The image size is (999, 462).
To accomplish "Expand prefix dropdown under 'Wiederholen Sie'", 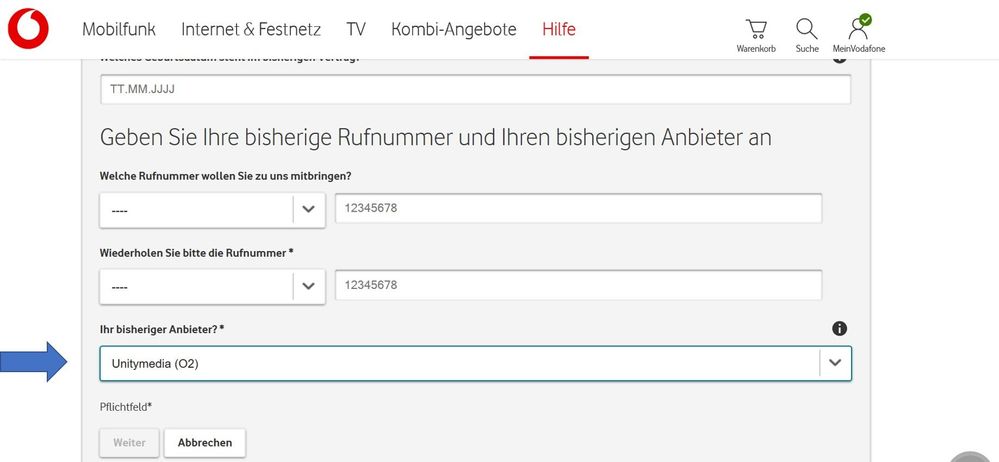I will 308,286.
